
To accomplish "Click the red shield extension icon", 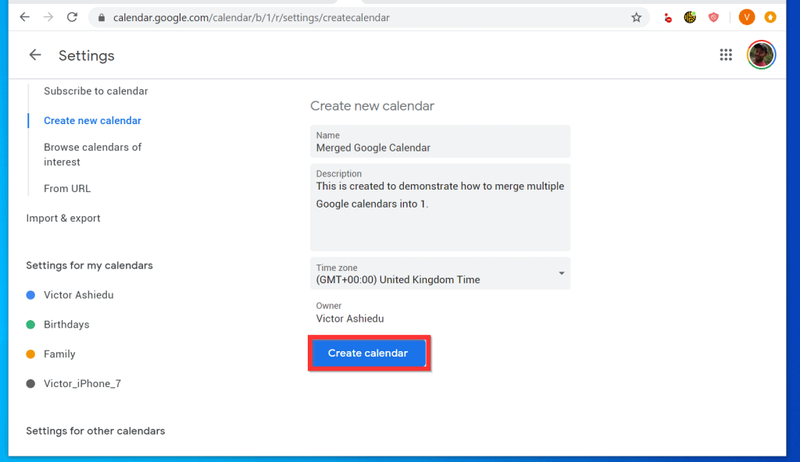I will coord(713,18).
